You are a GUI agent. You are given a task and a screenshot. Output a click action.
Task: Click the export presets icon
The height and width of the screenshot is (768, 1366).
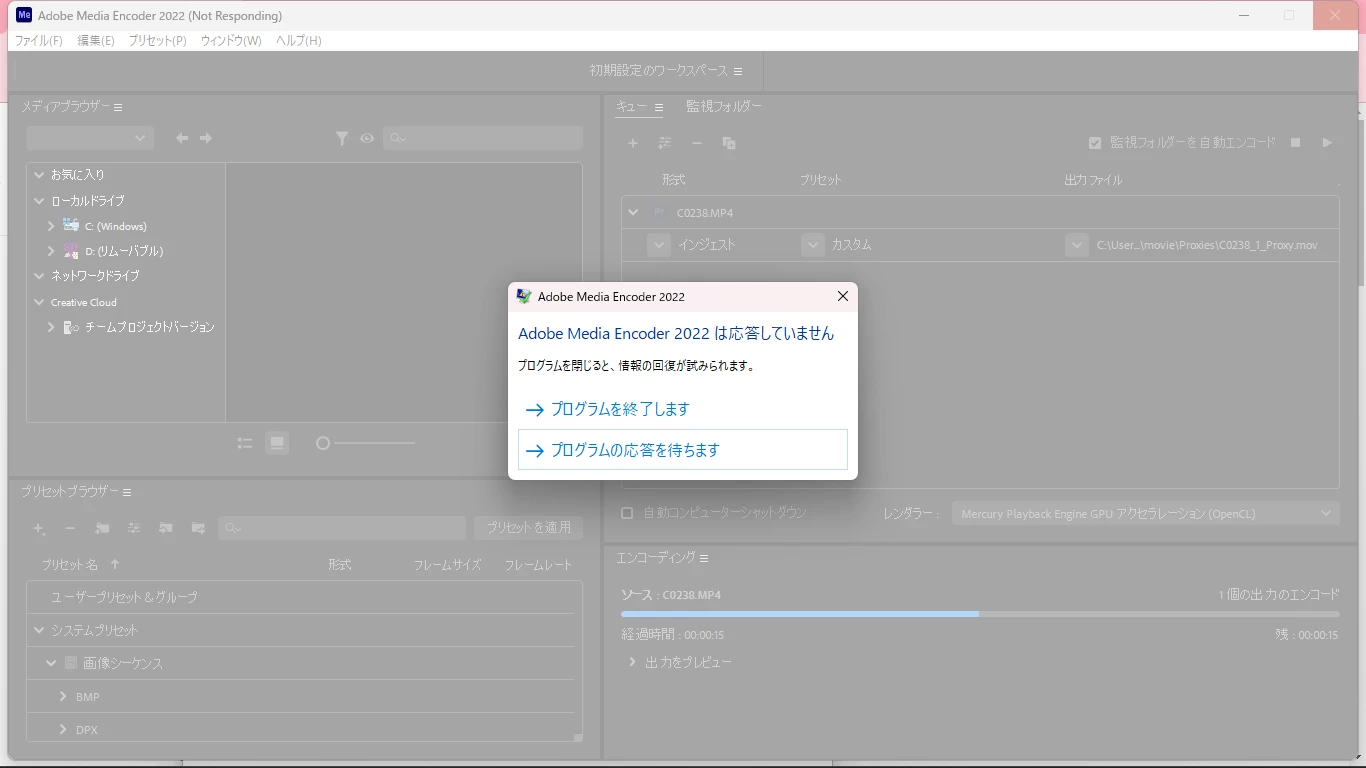pyautogui.click(x=198, y=528)
